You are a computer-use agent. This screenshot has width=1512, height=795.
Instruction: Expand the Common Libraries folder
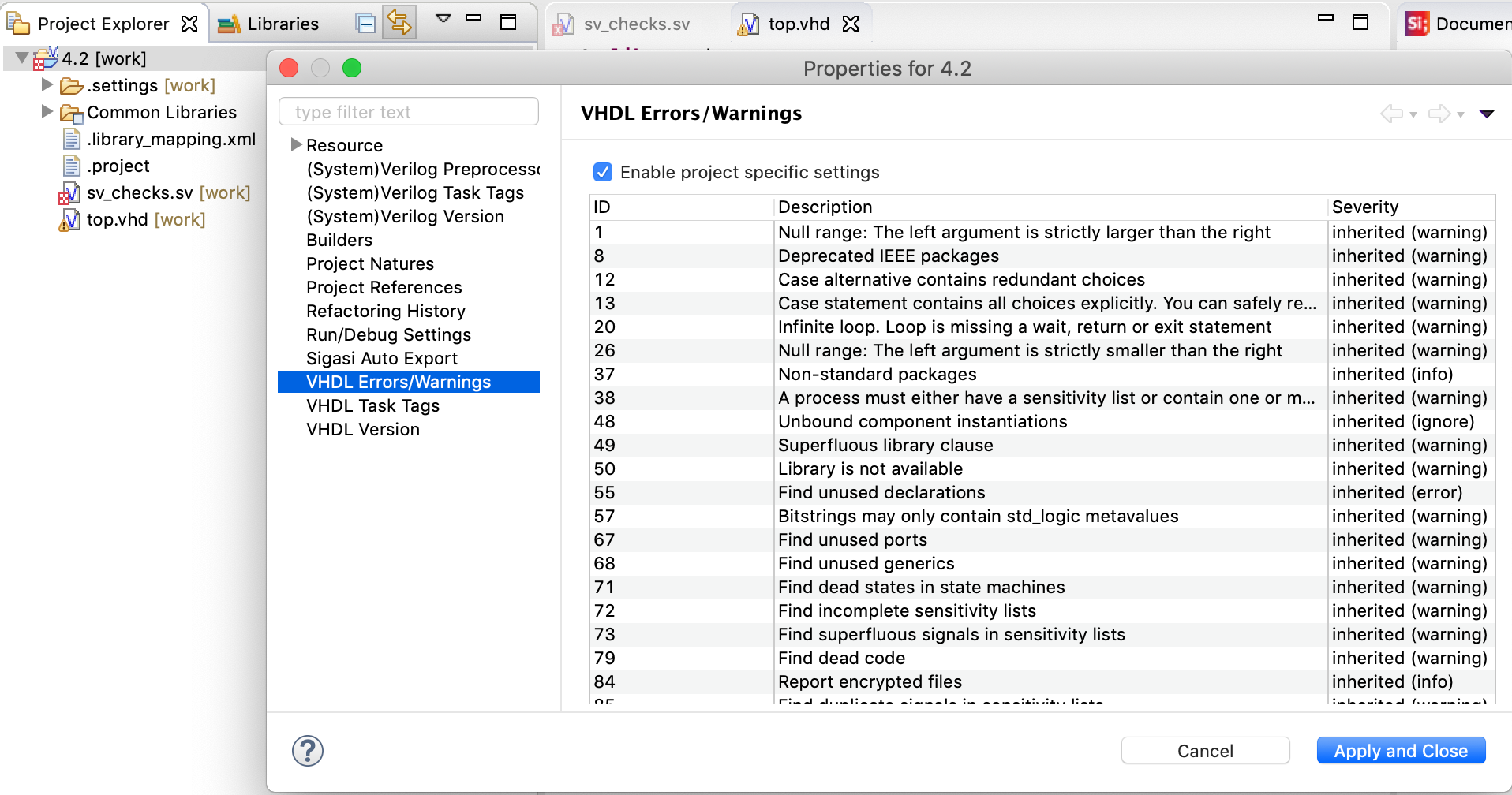[47, 111]
